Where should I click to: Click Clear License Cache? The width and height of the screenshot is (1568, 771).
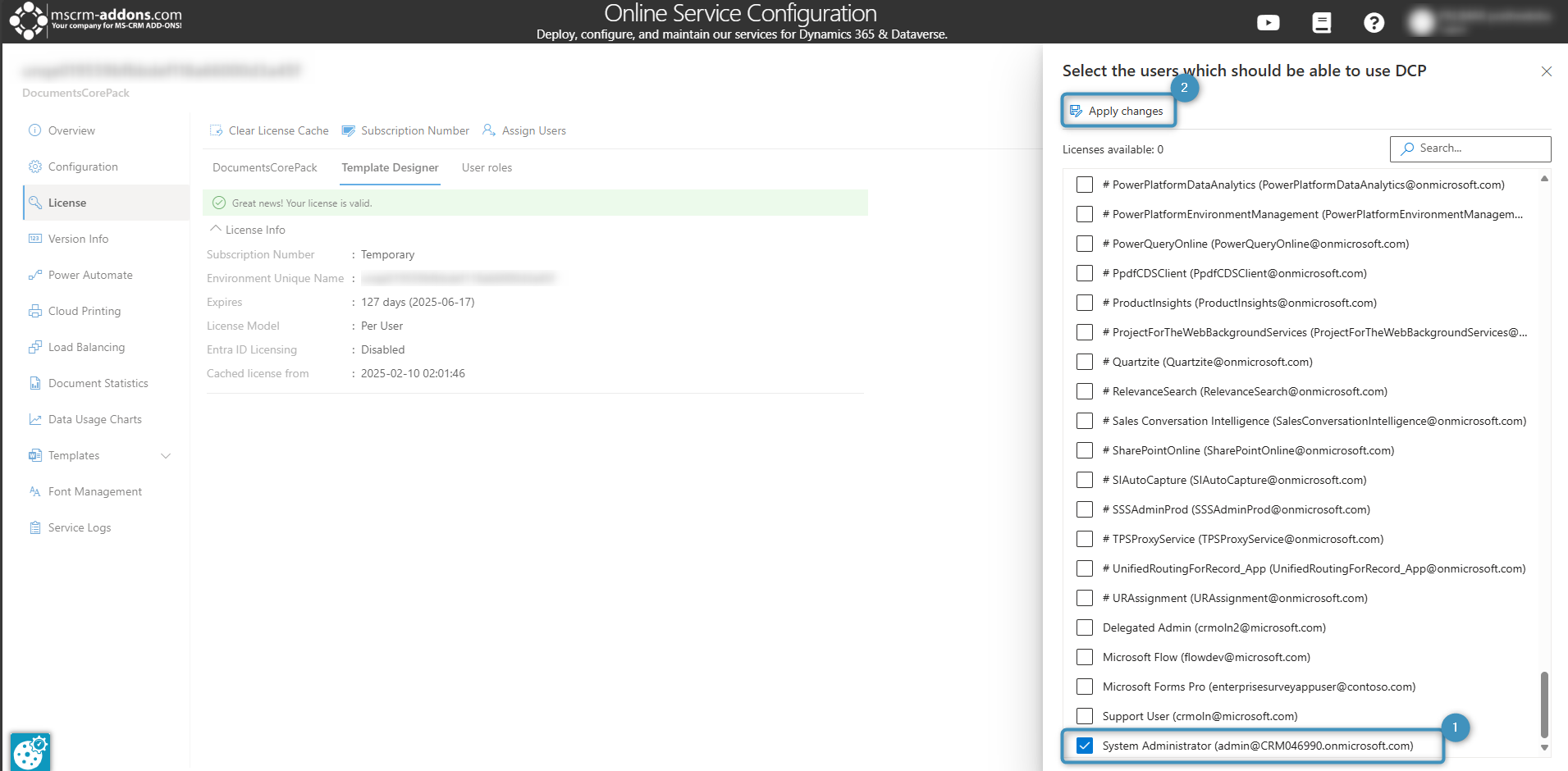269,130
